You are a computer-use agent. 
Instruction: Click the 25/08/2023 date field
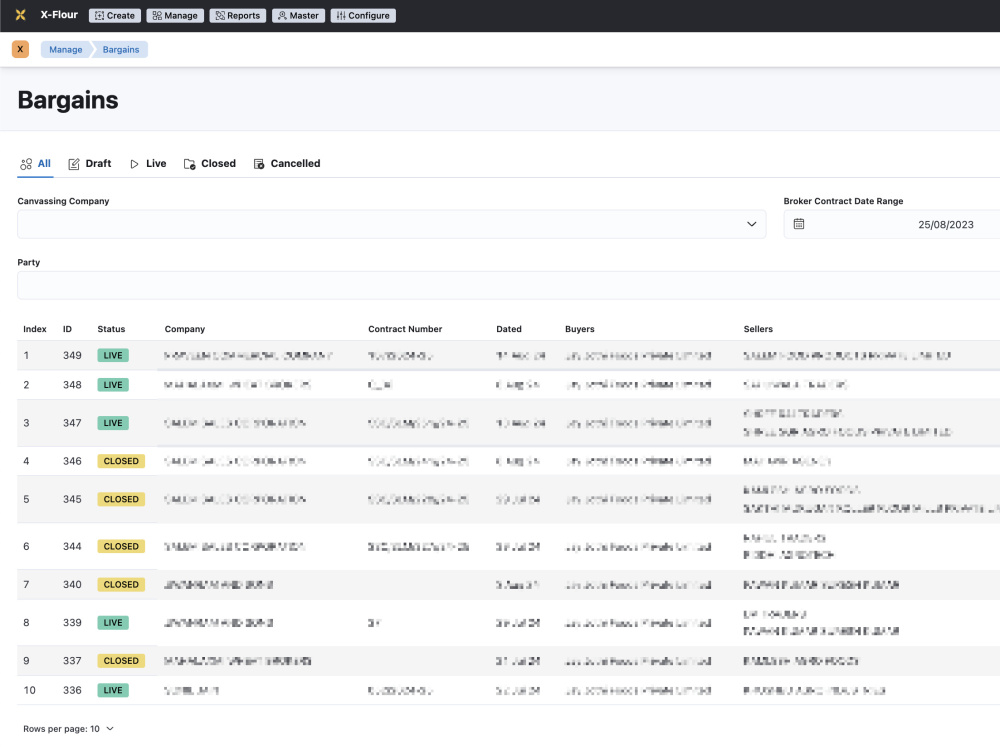tap(946, 224)
